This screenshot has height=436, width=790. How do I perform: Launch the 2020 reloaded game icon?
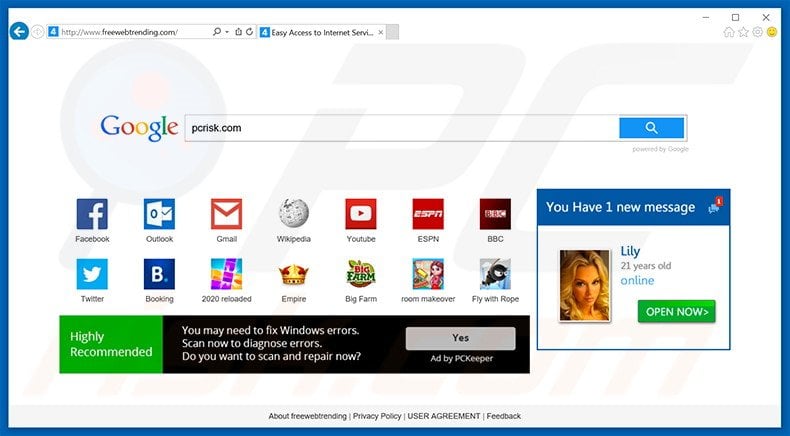[226, 274]
